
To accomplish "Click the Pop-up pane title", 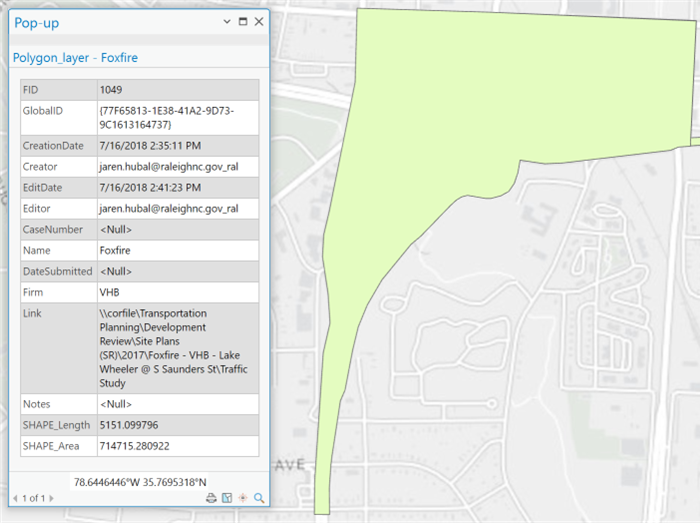I will pyautogui.click(x=37, y=22).
